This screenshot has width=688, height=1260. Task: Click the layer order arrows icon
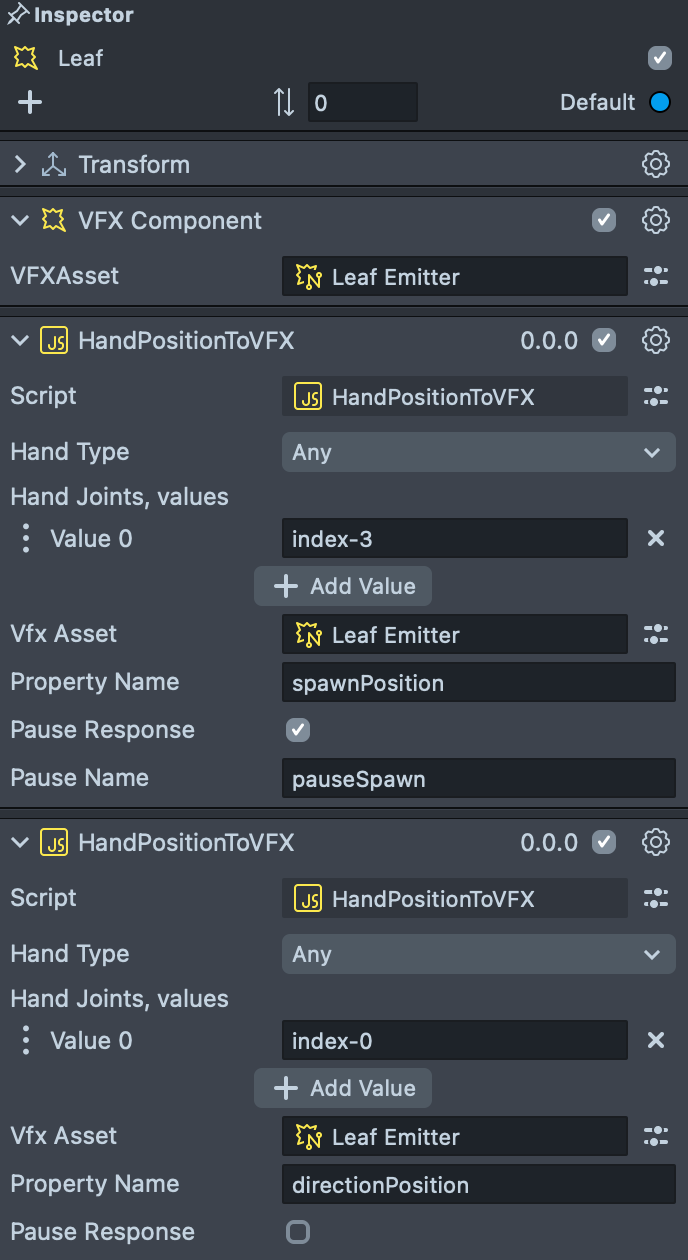[284, 102]
